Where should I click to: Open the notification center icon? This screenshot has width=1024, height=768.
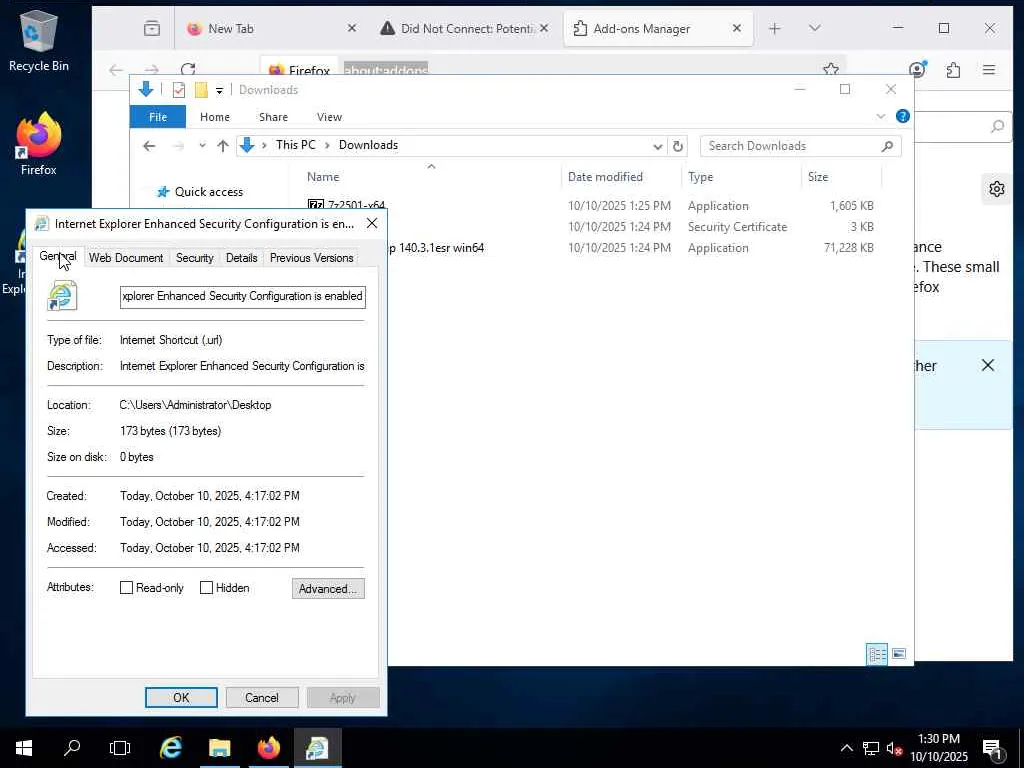(x=993, y=749)
